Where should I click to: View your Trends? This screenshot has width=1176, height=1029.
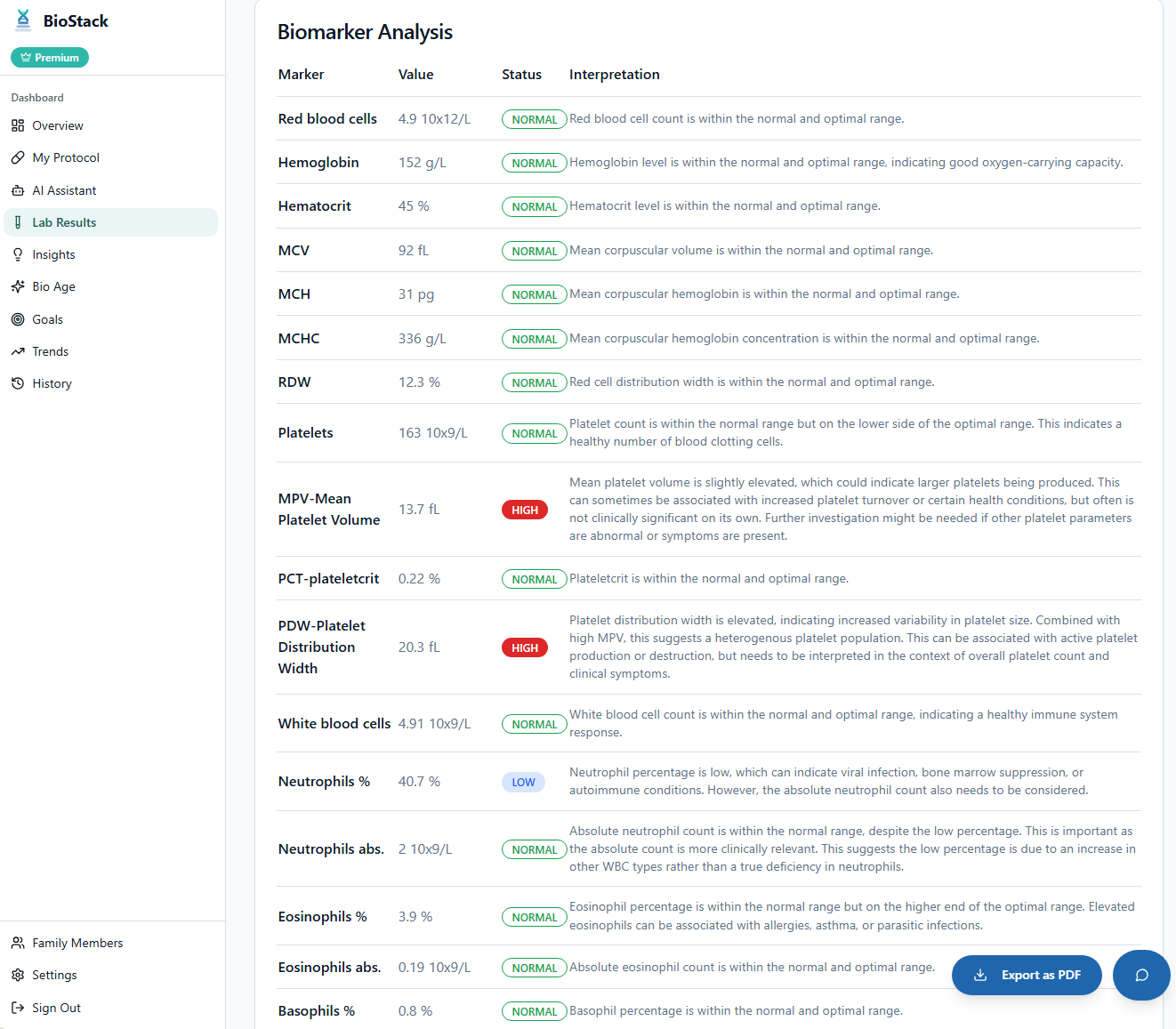[50, 350]
